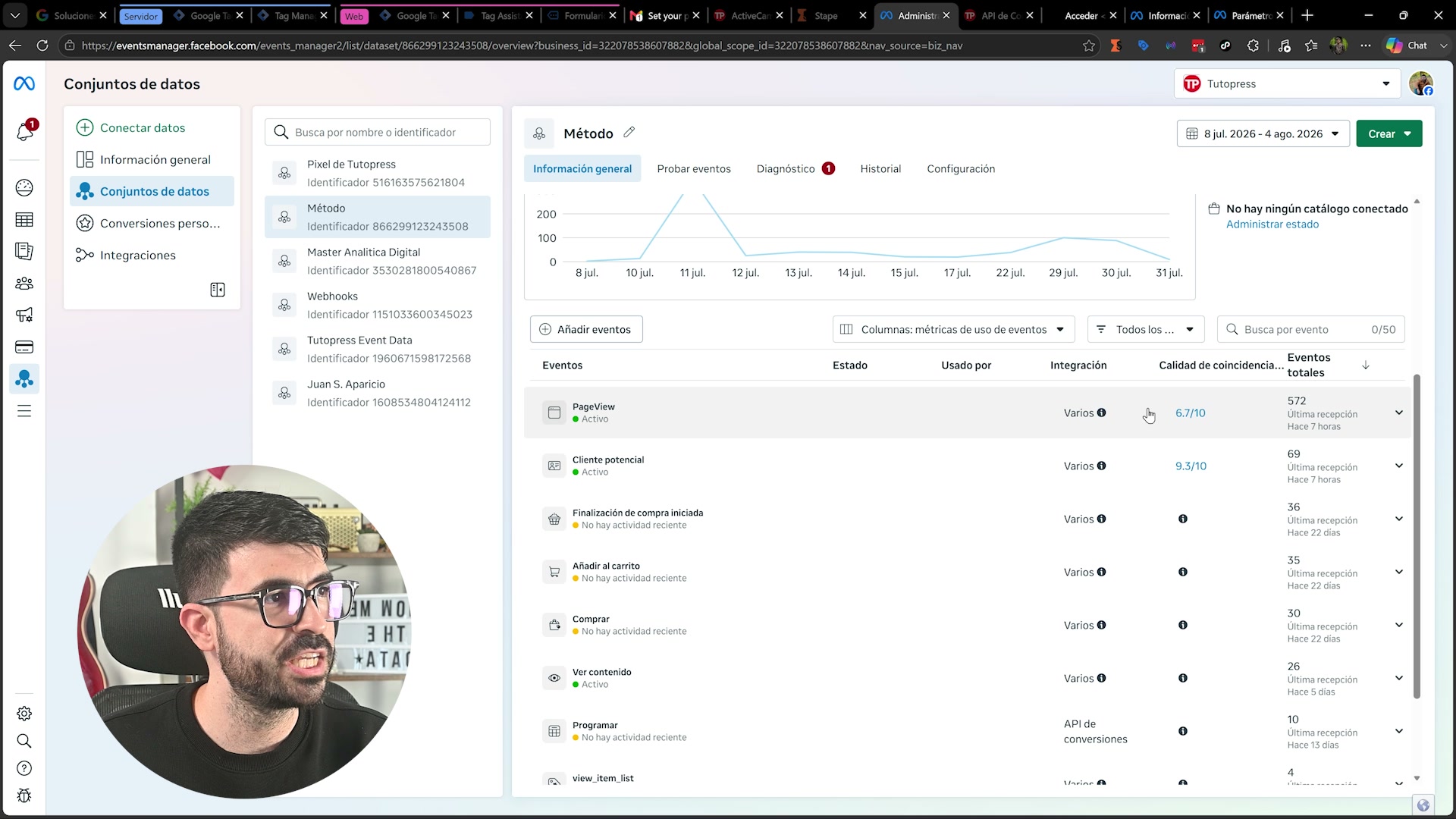Open notifications bell in left sidebar
The image size is (1456, 819).
[x=24, y=132]
